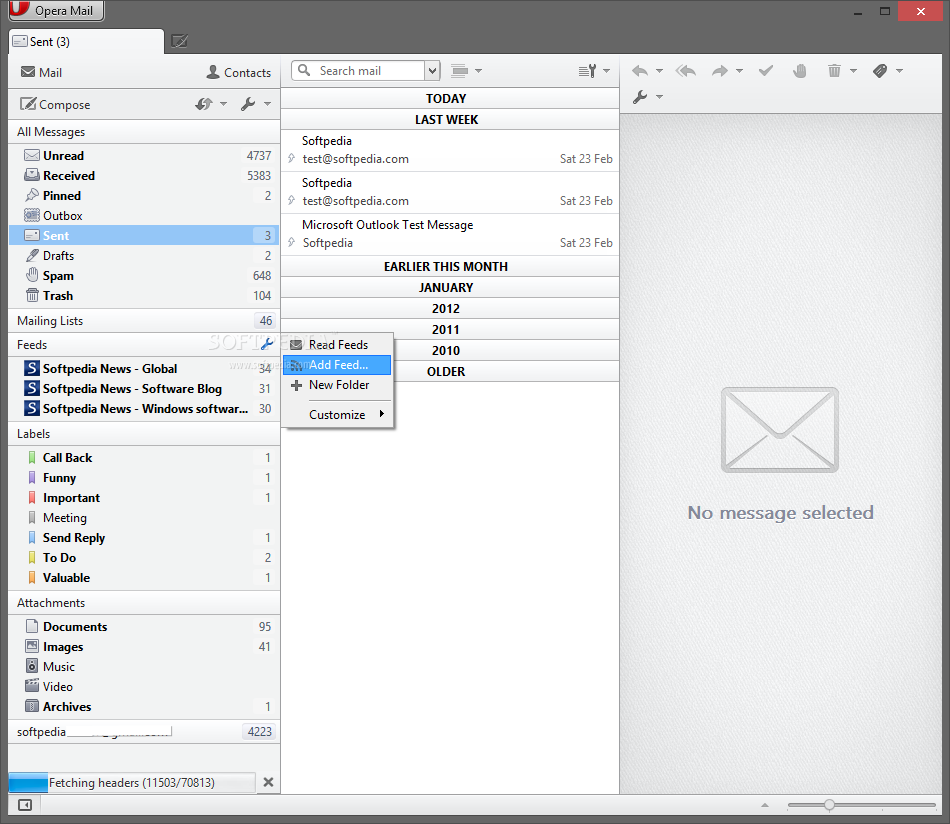Open a new compose tab icon
The height and width of the screenshot is (824, 950).
pyautogui.click(x=179, y=41)
